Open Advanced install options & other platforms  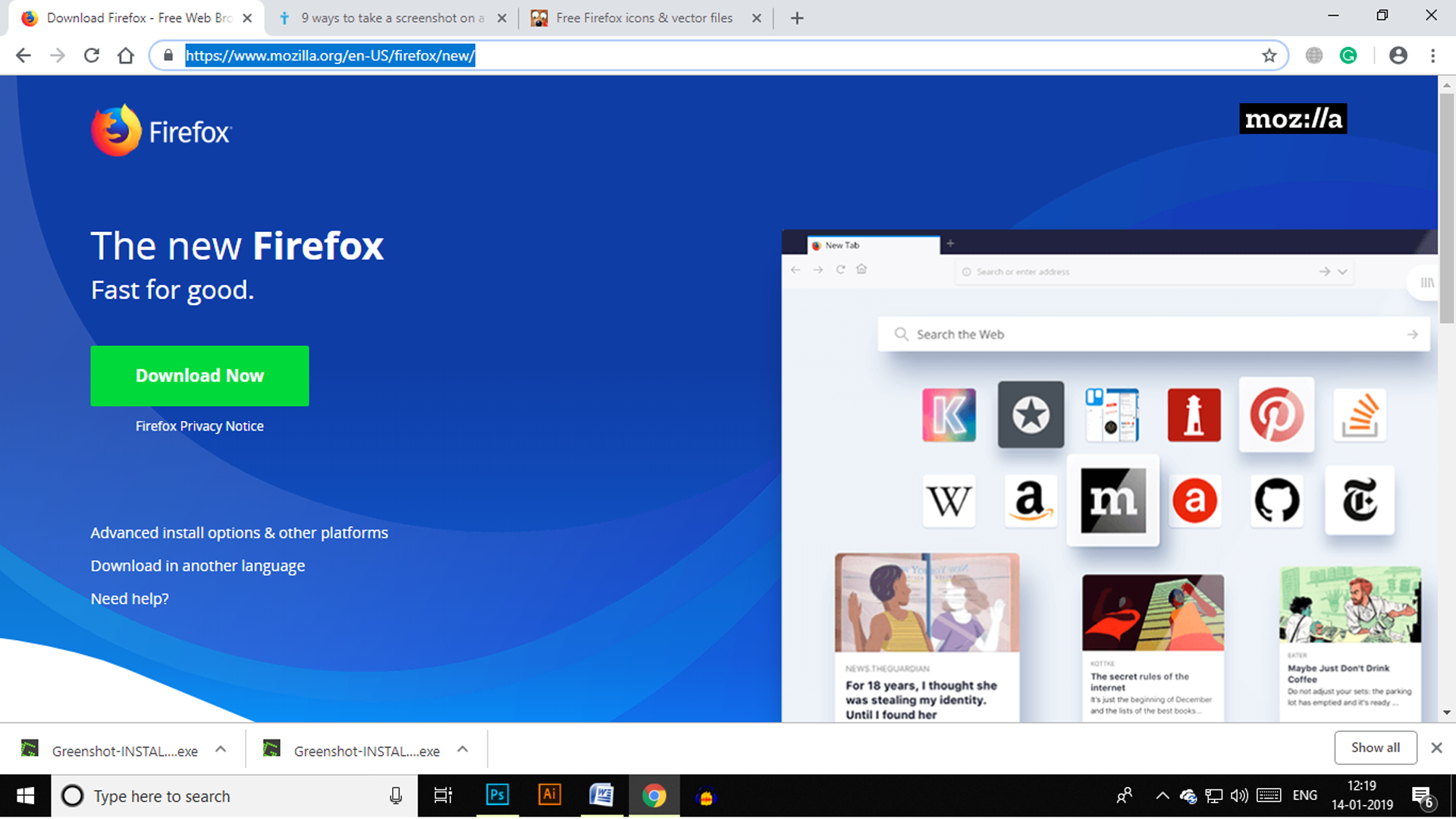pos(239,533)
